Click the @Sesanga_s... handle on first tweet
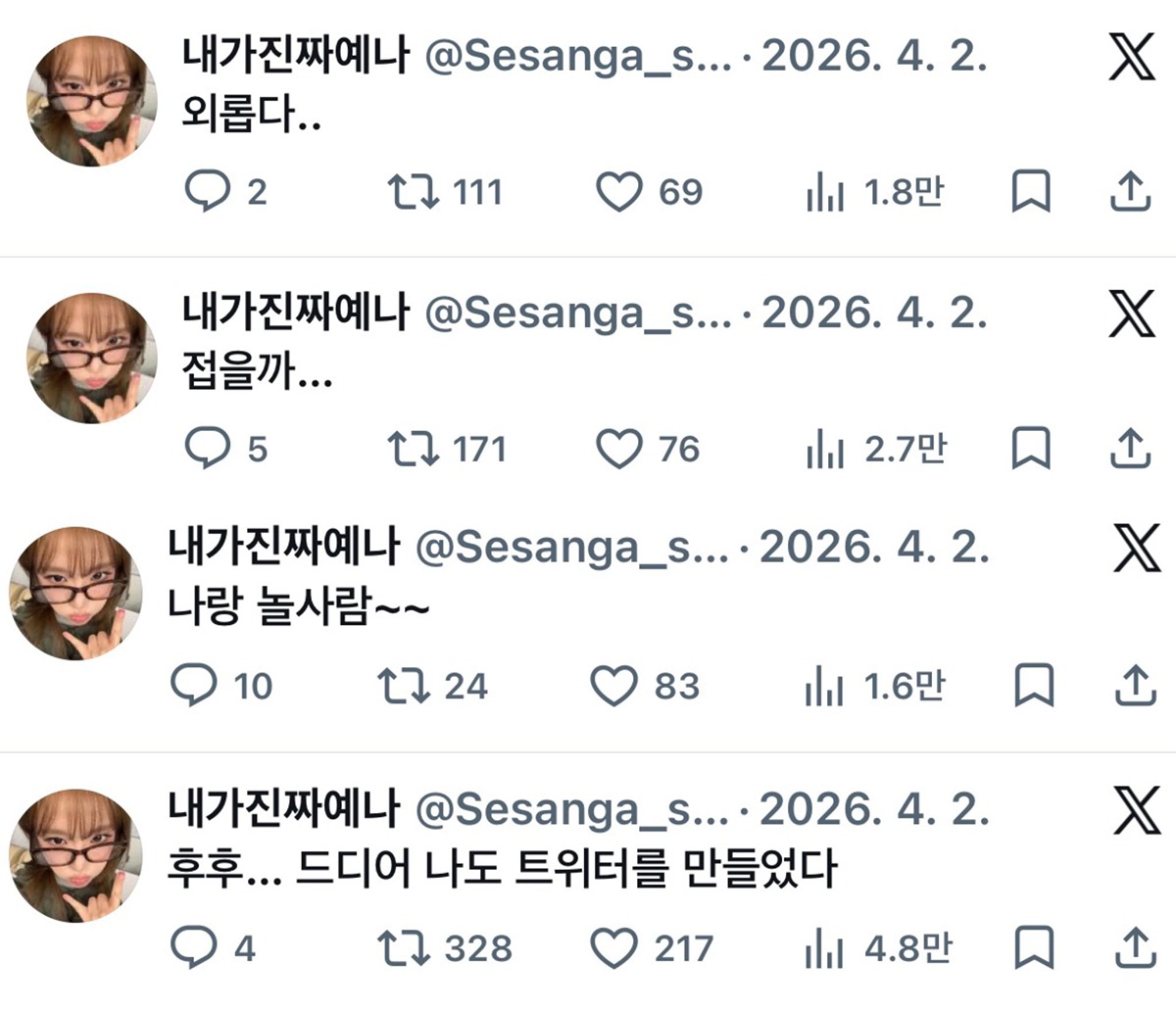This screenshot has height=1011, width=1176. click(579, 59)
